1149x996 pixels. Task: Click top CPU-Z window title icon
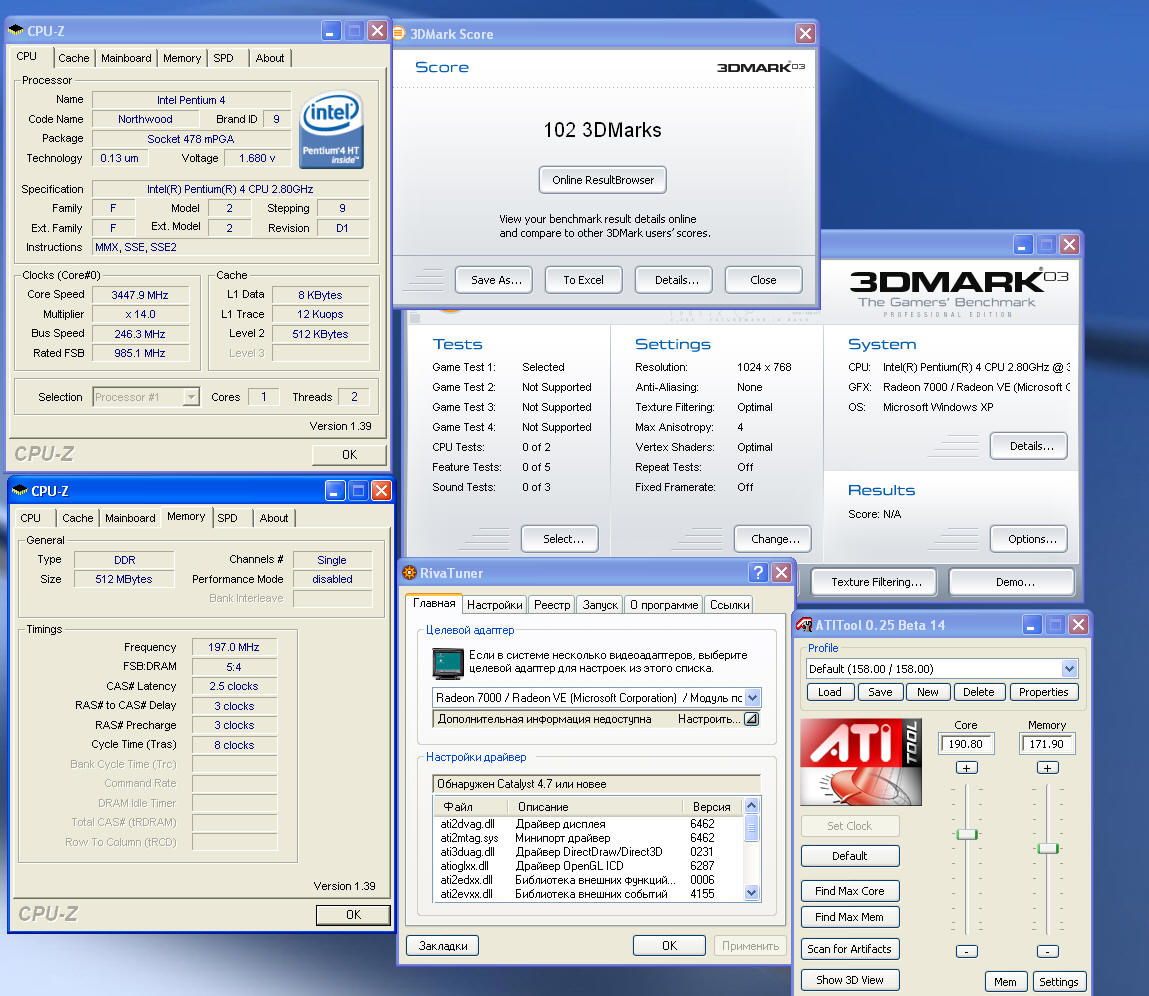click(x=16, y=30)
